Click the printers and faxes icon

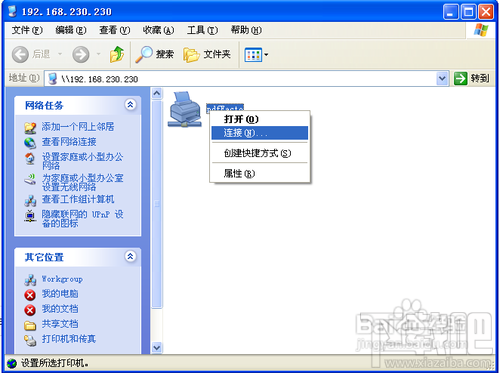point(30,340)
